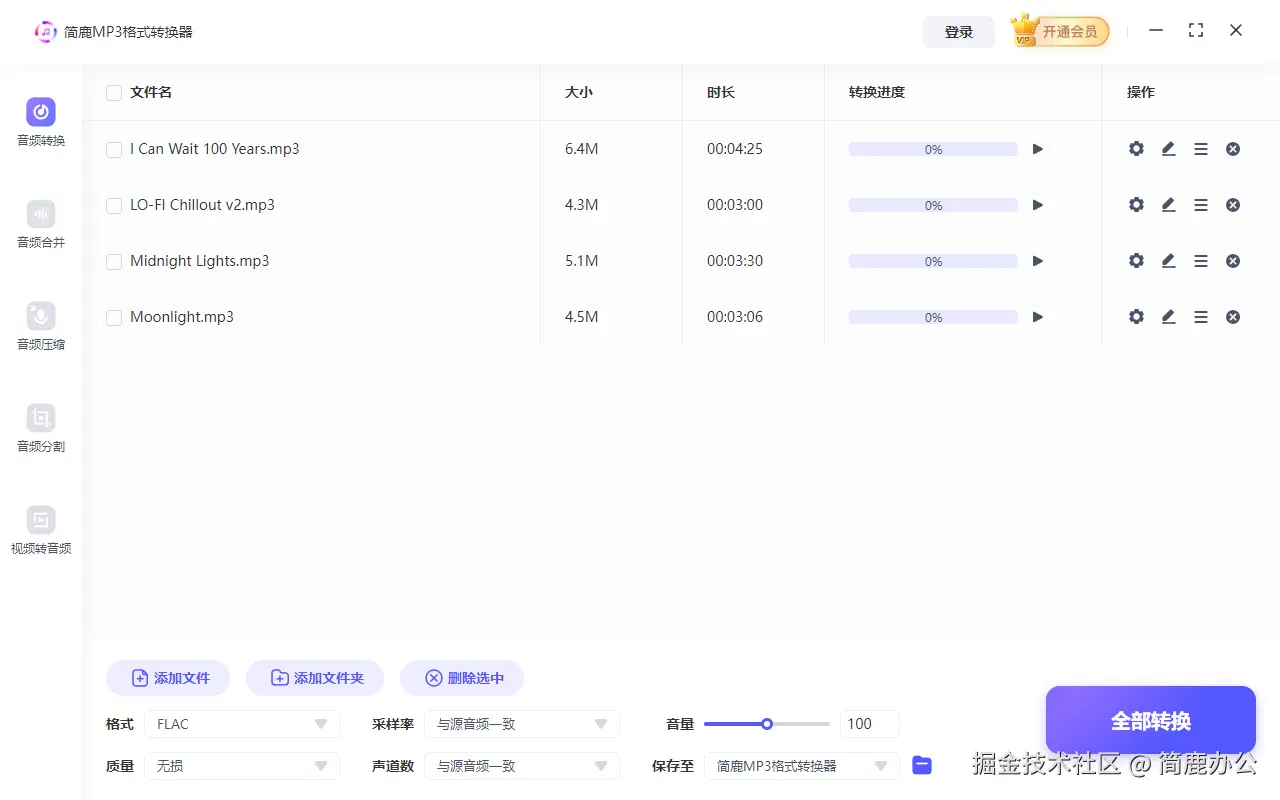Open output folder with blue folder icon
Screen dimensions: 1280x800
click(x=922, y=765)
